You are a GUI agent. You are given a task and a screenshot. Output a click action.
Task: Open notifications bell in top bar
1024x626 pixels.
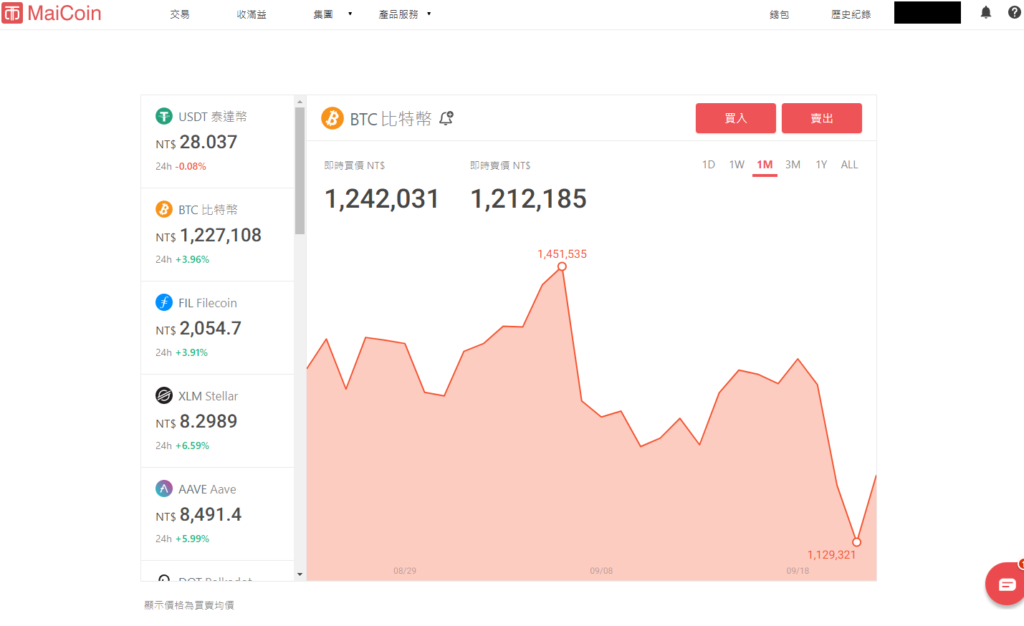tap(986, 13)
